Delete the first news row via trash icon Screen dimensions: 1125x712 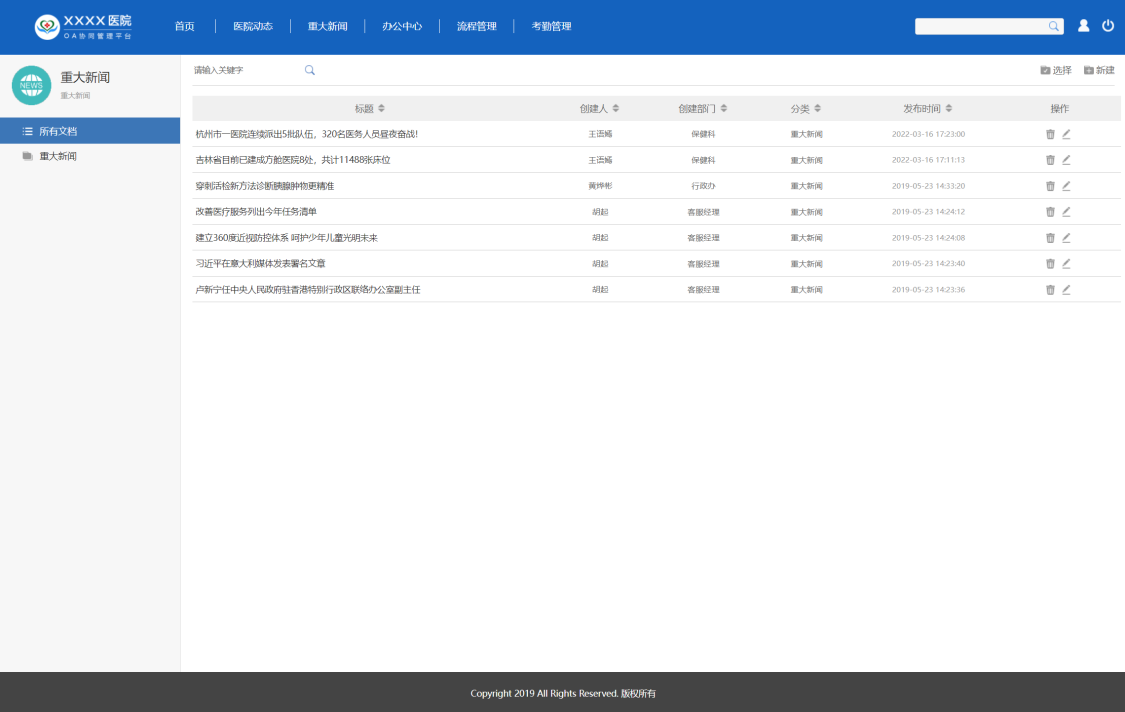click(x=1050, y=134)
